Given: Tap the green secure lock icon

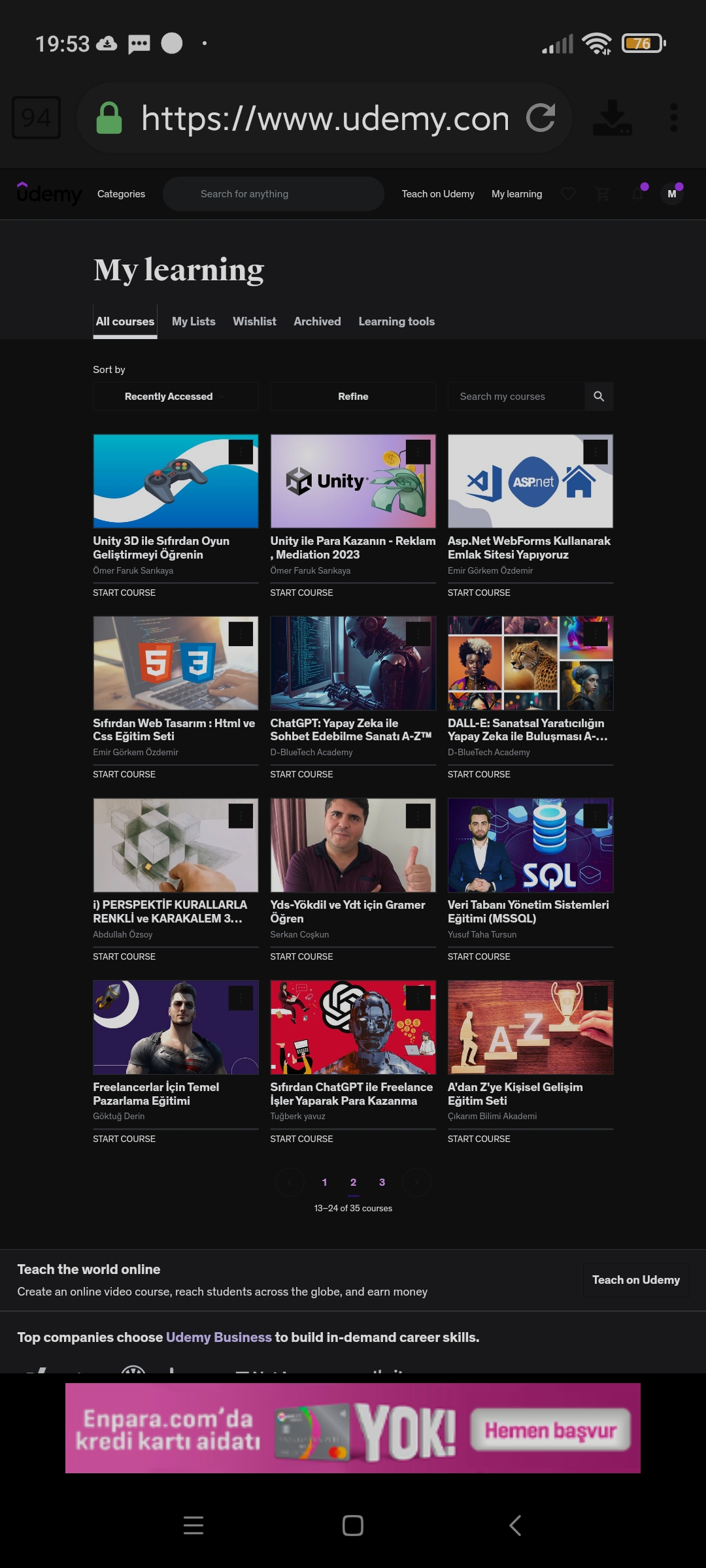Looking at the screenshot, I should coord(109,118).
